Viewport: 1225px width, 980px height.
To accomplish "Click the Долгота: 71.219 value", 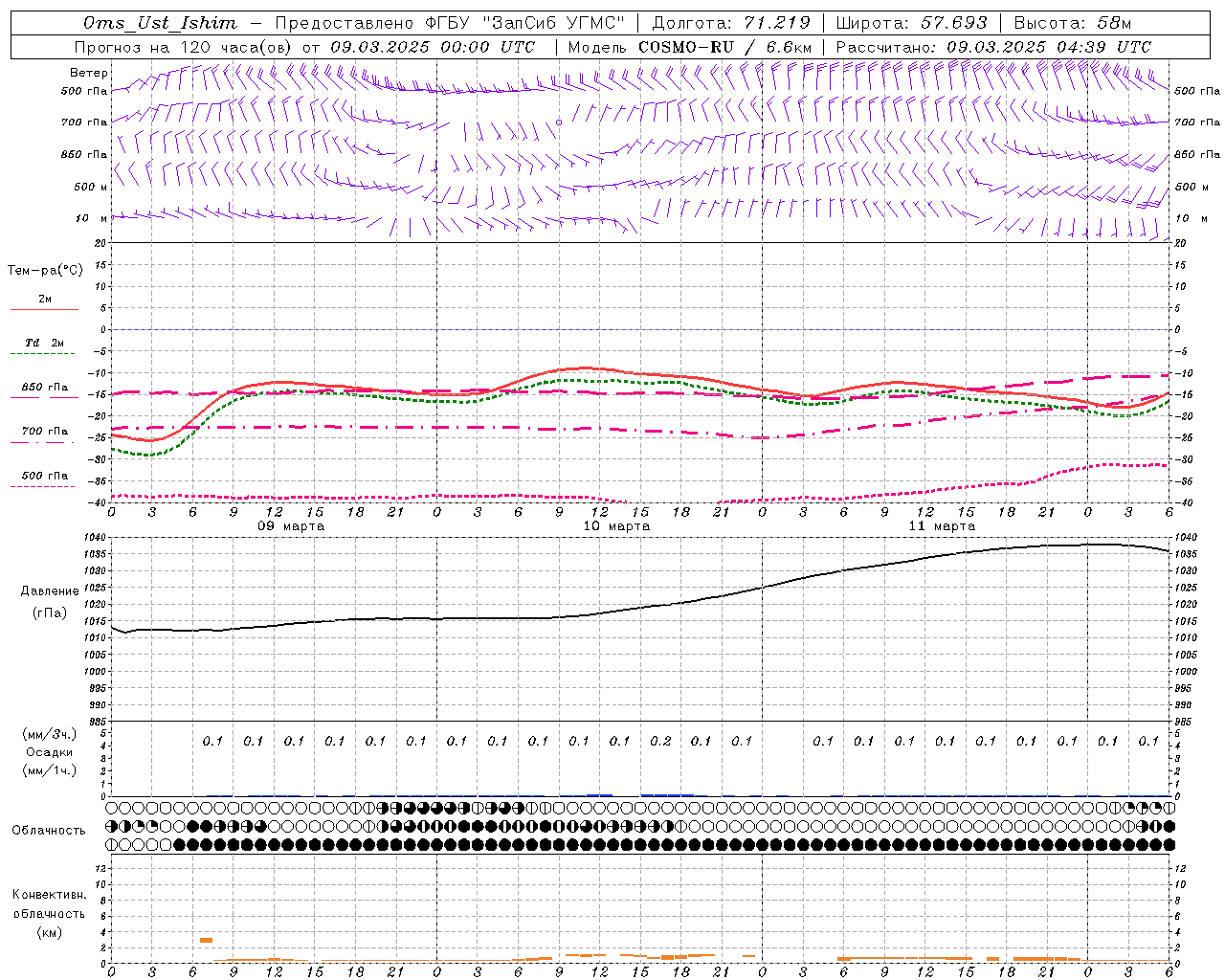I will coord(731,23).
